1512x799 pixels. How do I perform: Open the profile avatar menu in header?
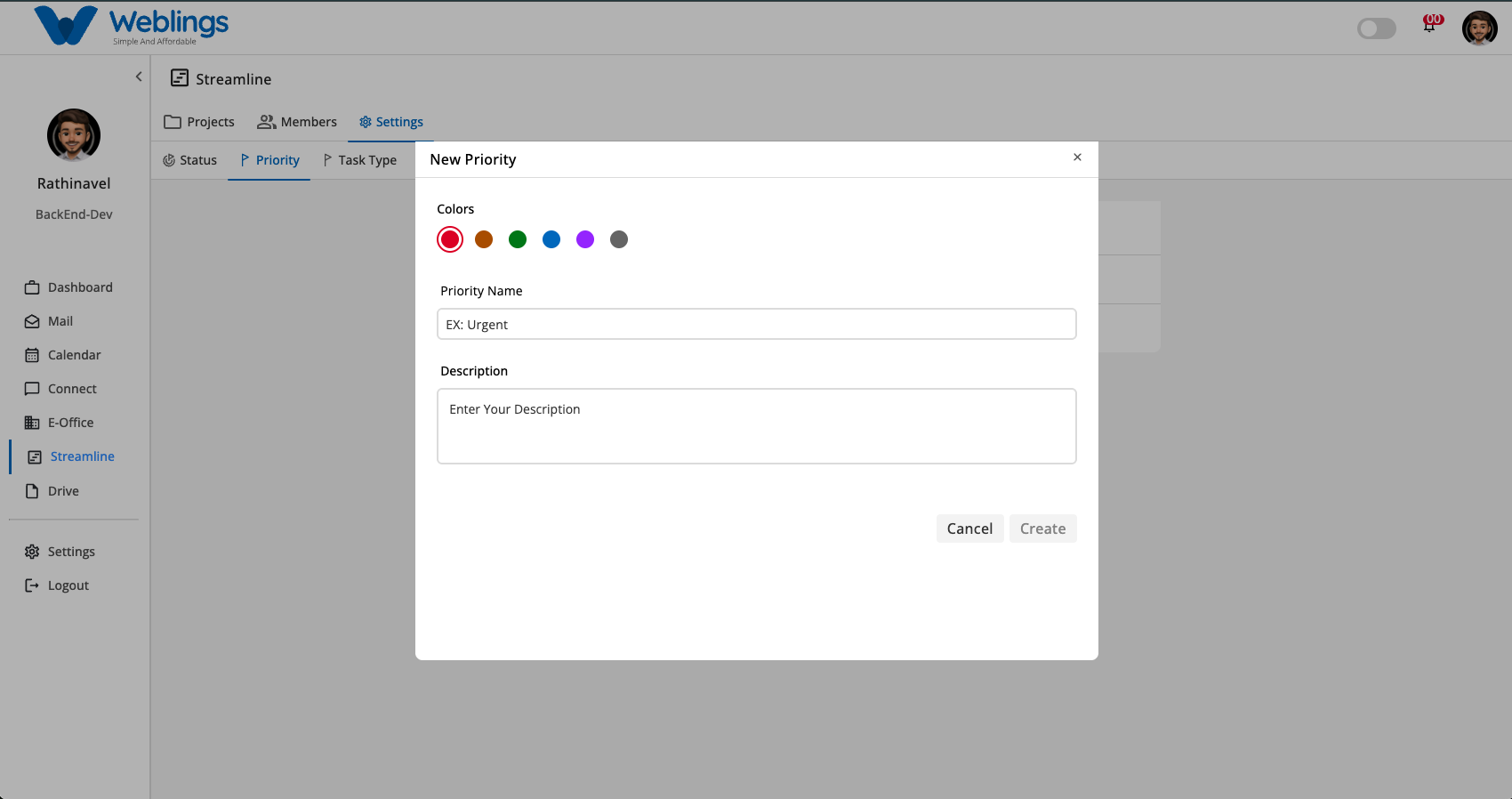(x=1480, y=28)
